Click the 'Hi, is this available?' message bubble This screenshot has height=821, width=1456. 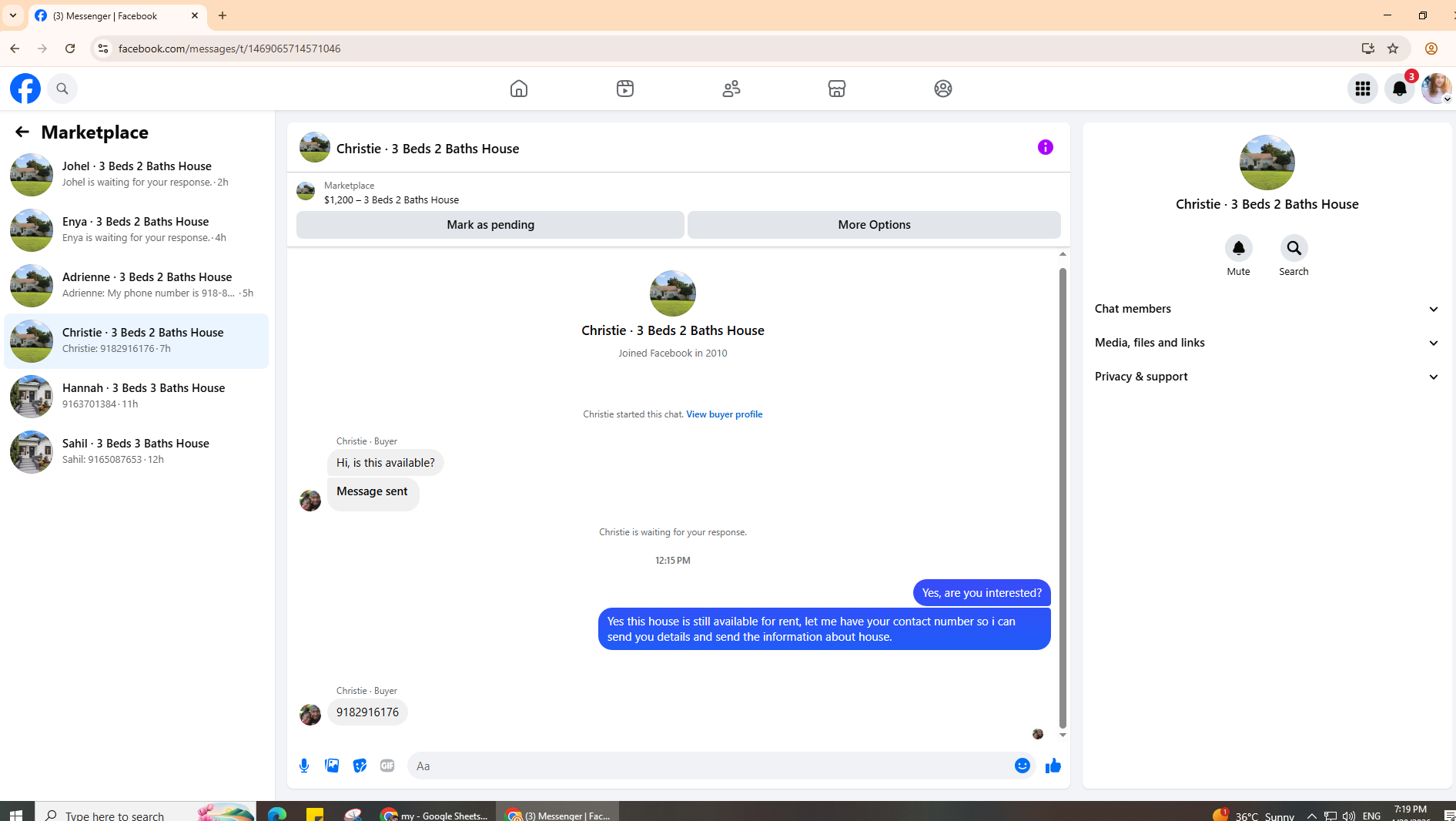[x=385, y=463]
